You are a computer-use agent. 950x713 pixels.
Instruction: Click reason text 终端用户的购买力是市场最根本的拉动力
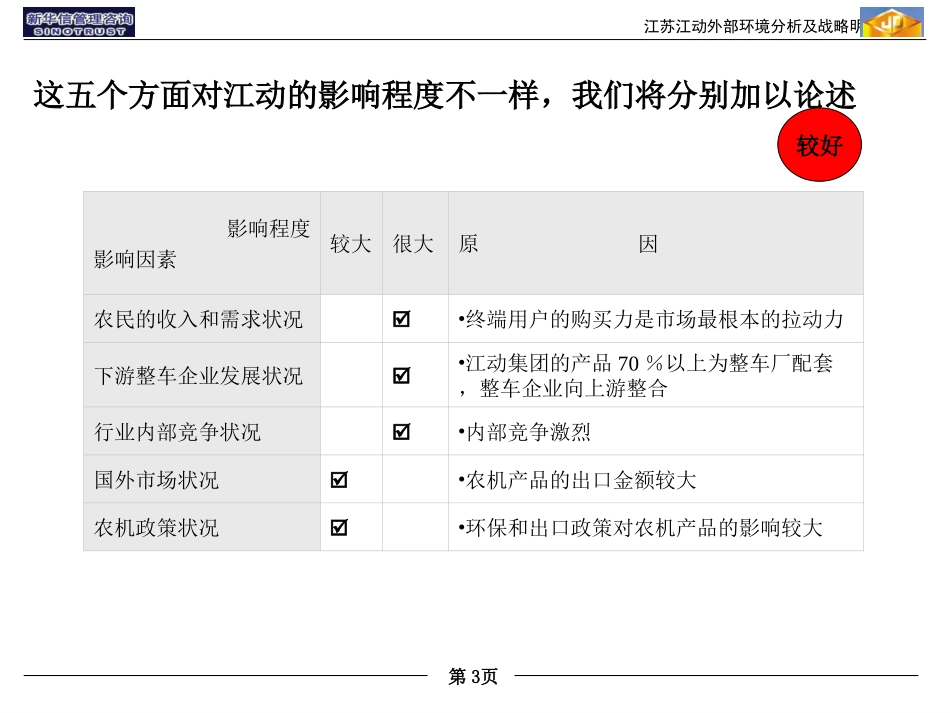pyautogui.click(x=651, y=319)
